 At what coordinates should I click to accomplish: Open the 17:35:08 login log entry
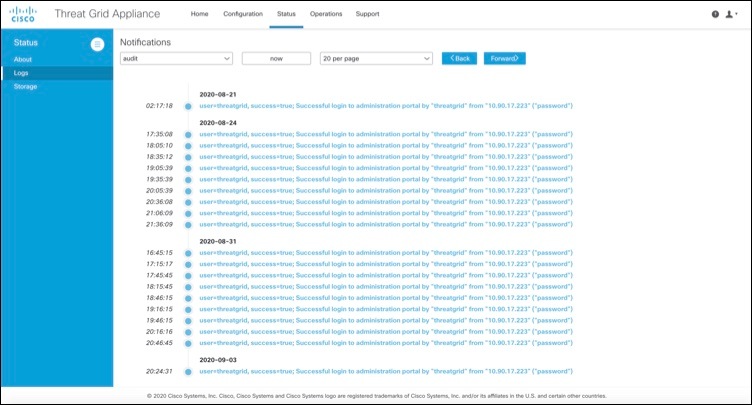tap(386, 134)
